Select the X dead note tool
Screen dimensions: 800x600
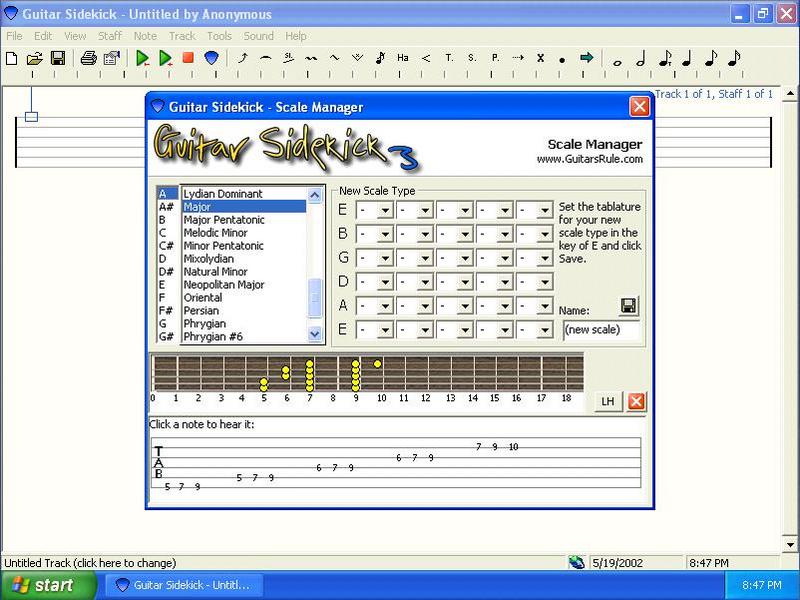pos(540,58)
